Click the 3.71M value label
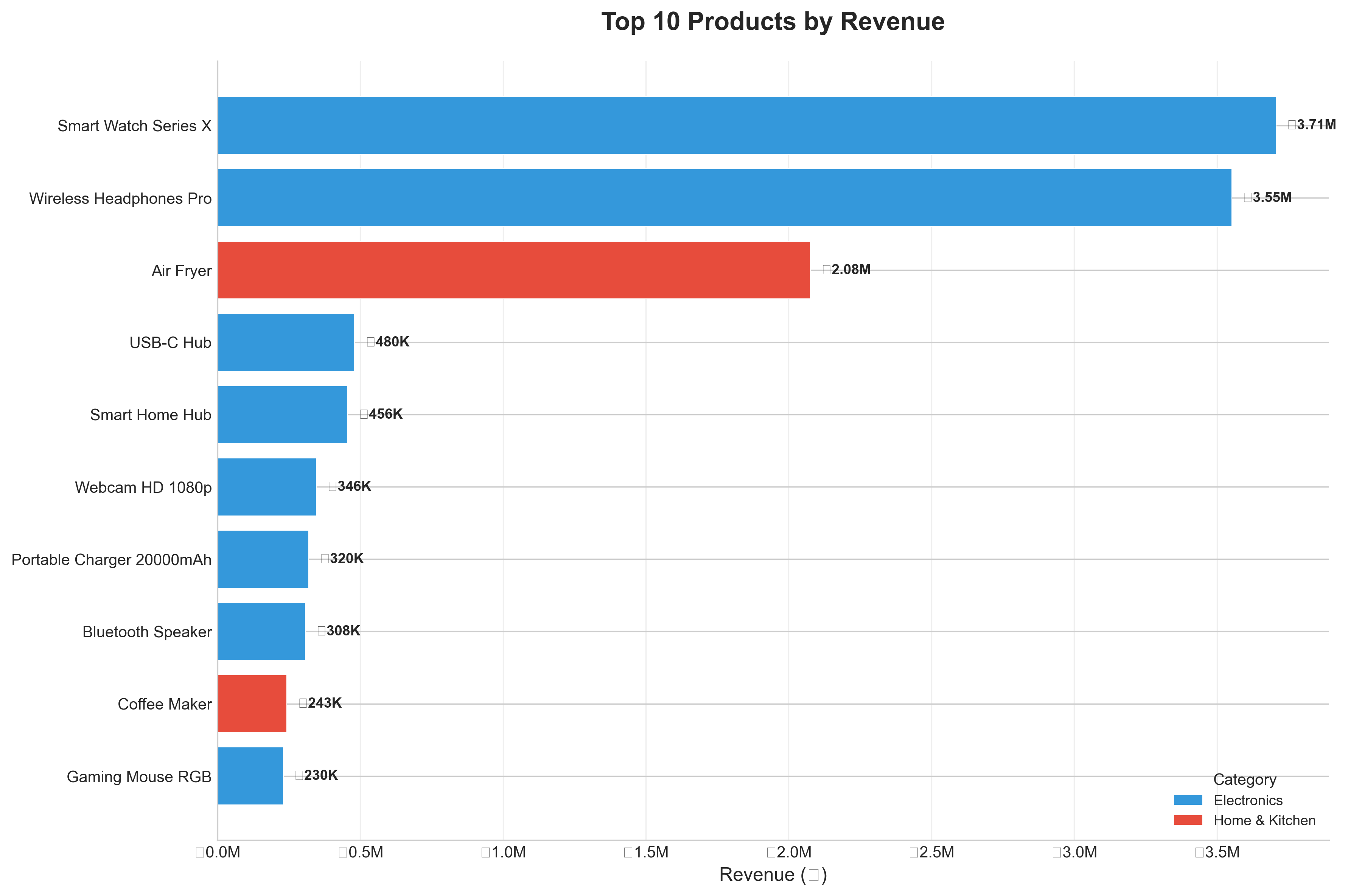1348x896 pixels. [x=1311, y=124]
